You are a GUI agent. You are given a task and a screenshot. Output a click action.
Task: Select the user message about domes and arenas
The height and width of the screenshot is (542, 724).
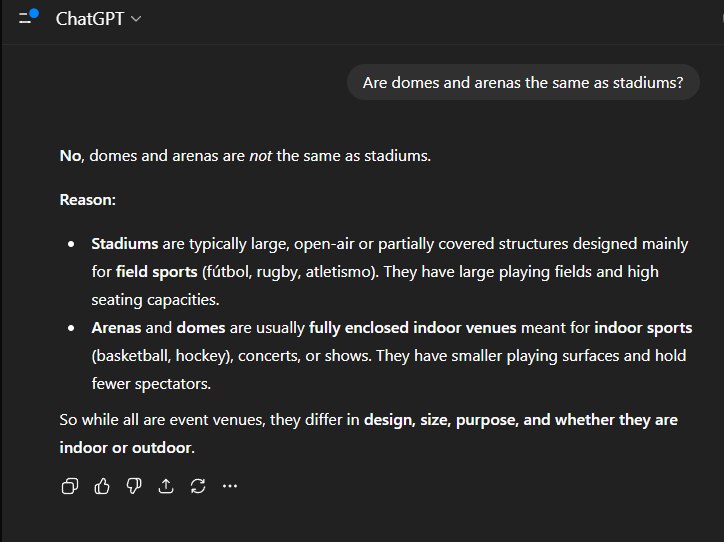pos(523,83)
